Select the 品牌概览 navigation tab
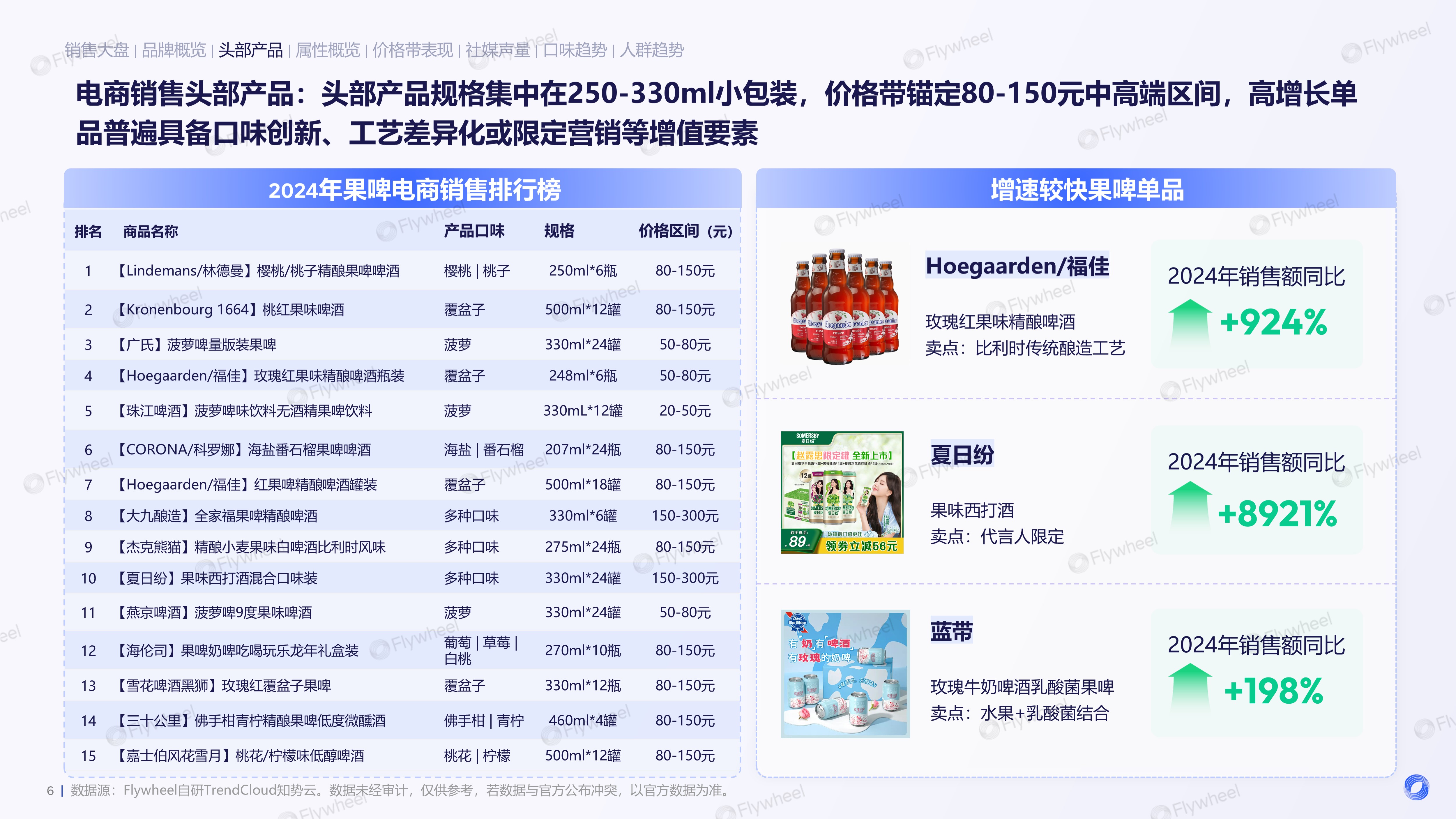The height and width of the screenshot is (819, 1456). [x=174, y=50]
